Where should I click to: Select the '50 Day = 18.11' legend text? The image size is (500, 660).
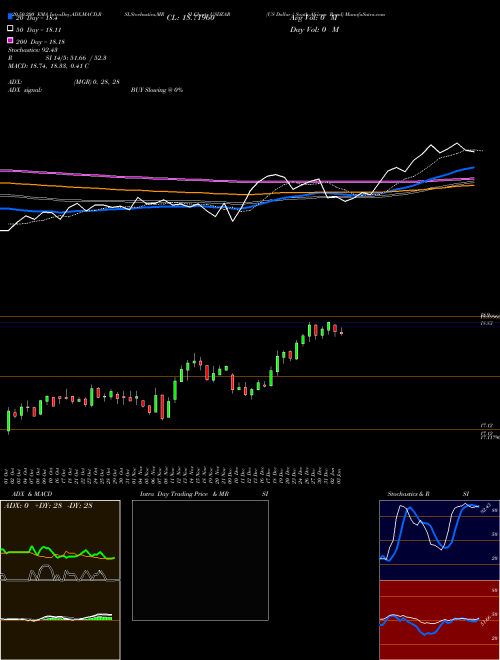[39, 30]
